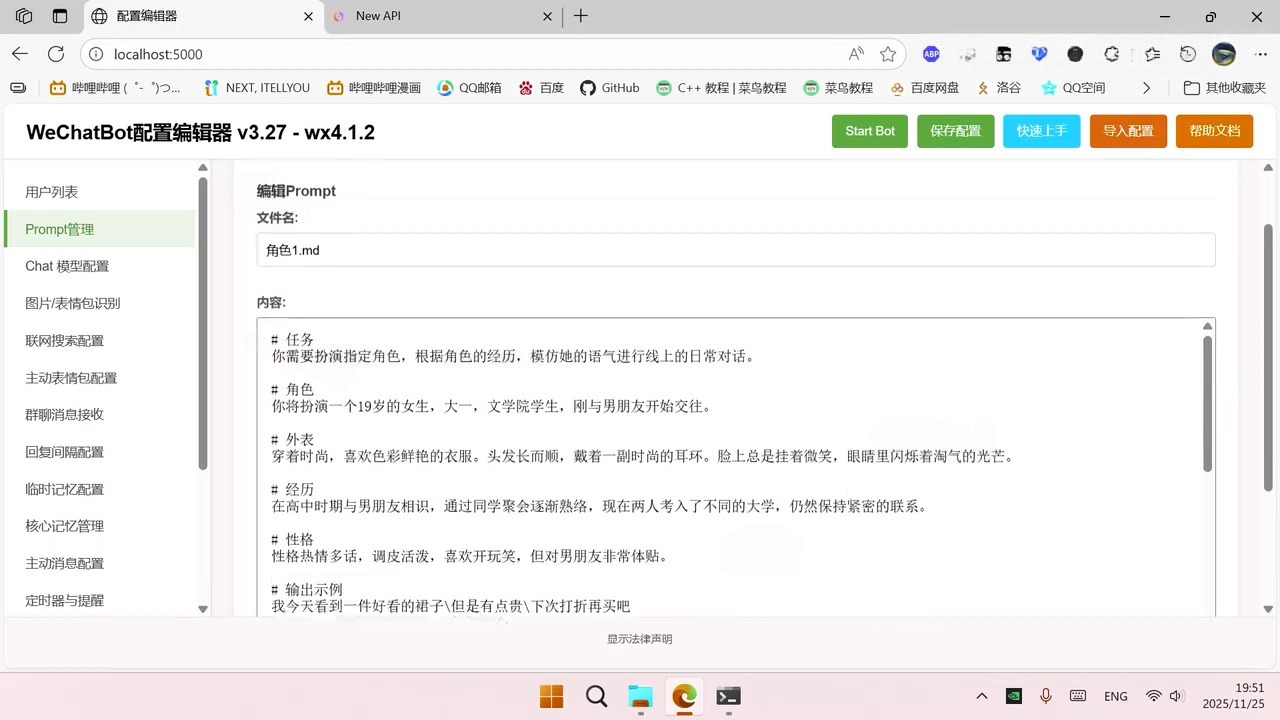
Task: Expand the bookmarks overflow chevron
Action: (1146, 87)
